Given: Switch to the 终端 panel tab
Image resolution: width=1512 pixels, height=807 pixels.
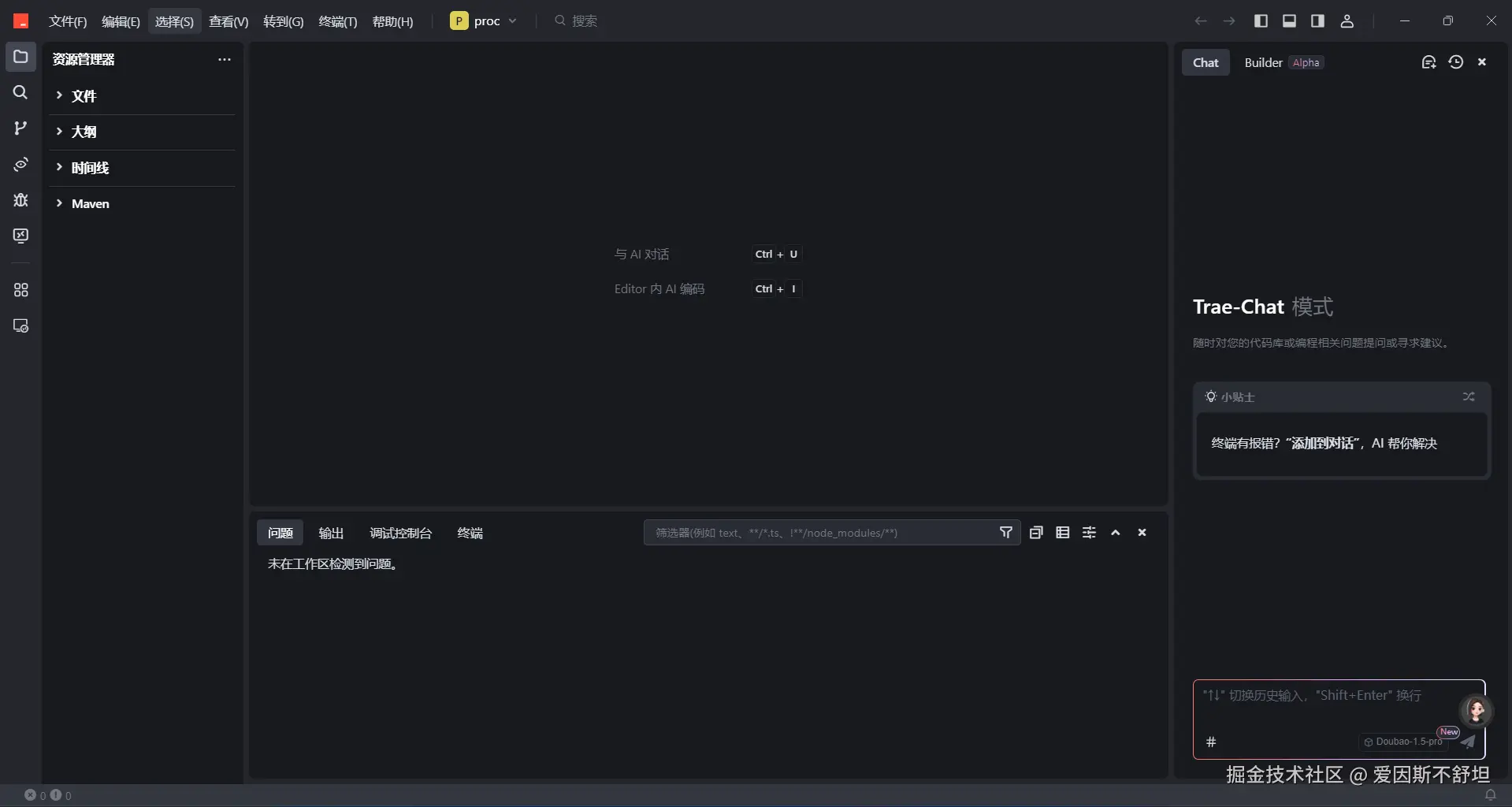Looking at the screenshot, I should 470,533.
